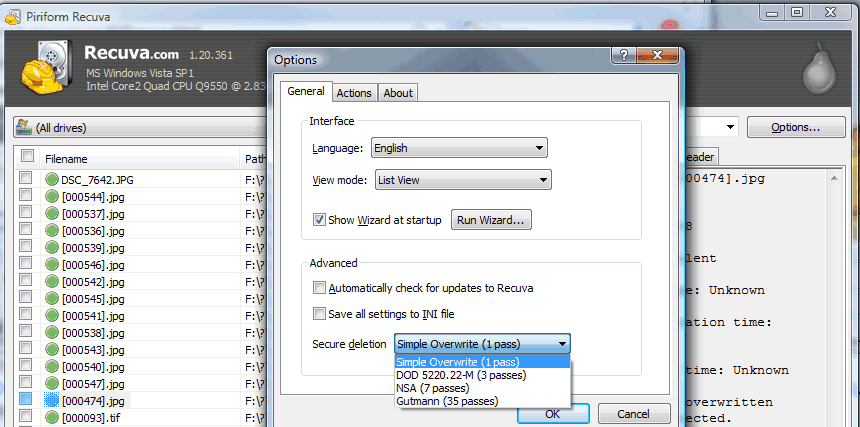Click the green status icon for [000539].jpg
Screen dimensions: 860x427
pos(52,247)
